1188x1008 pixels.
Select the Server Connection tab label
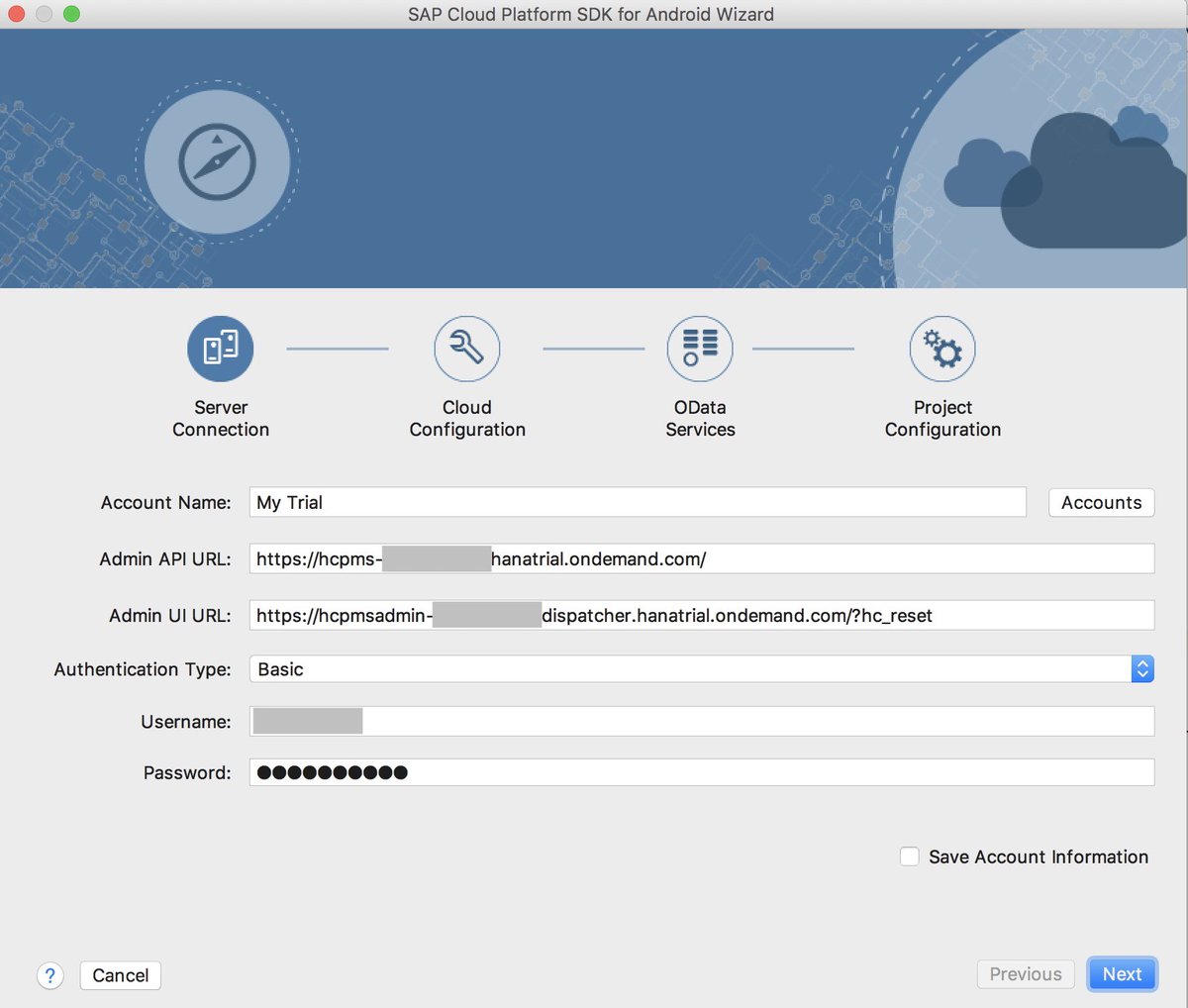(220, 418)
